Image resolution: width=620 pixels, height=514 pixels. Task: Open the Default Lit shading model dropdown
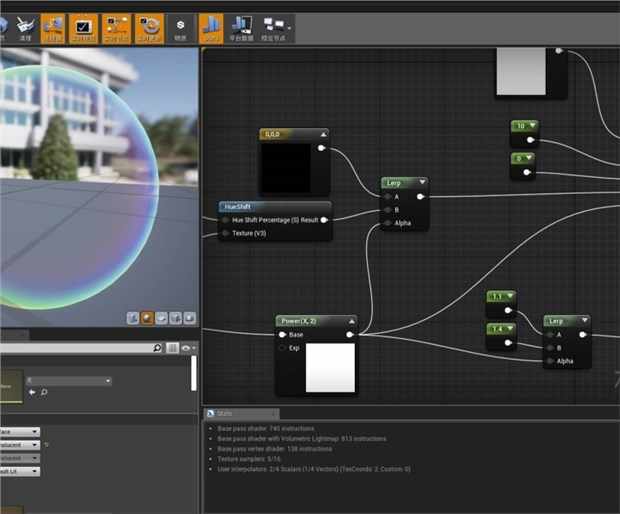19,471
